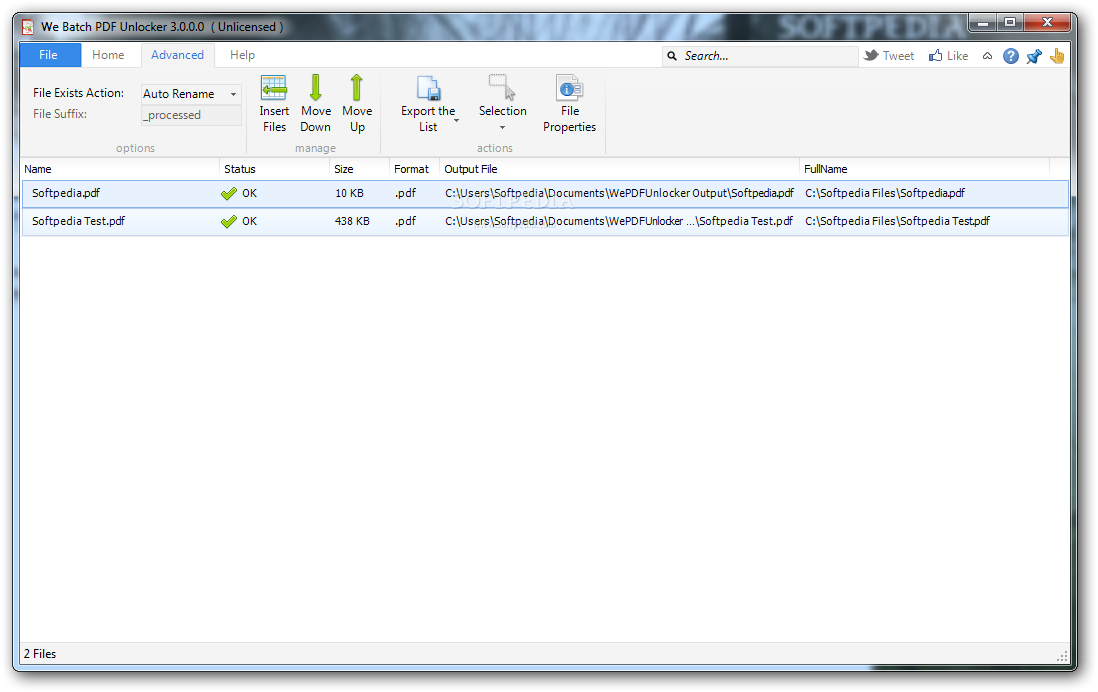The height and width of the screenshot is (692, 1098).
Task: Click the Move Down green arrow
Action: pos(315,88)
